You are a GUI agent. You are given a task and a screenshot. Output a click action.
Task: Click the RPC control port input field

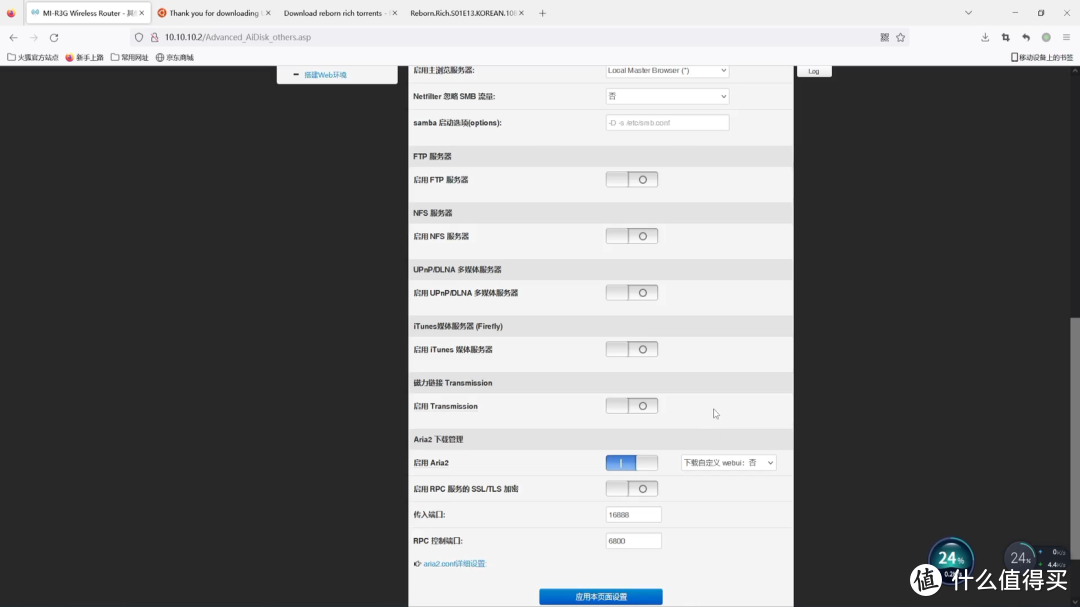click(633, 541)
